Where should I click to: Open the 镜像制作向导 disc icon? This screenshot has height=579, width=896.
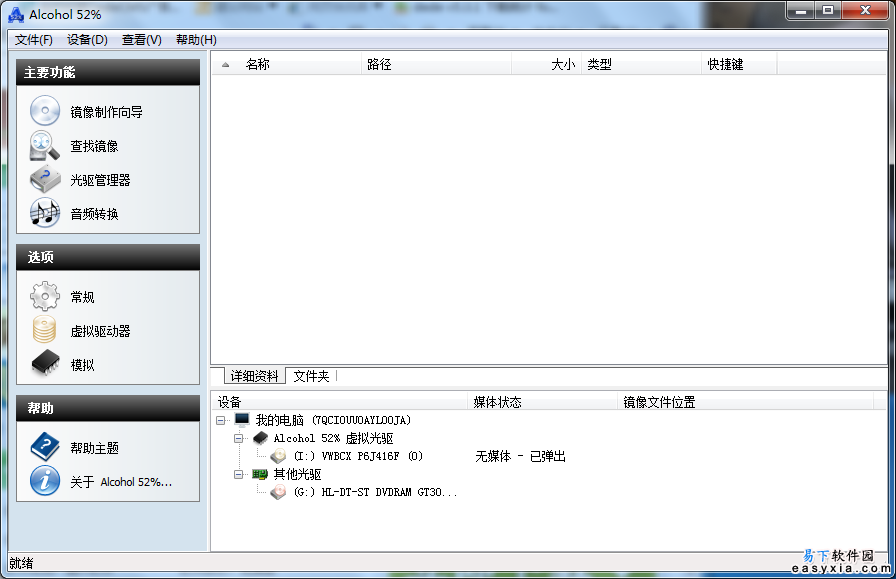(45, 111)
